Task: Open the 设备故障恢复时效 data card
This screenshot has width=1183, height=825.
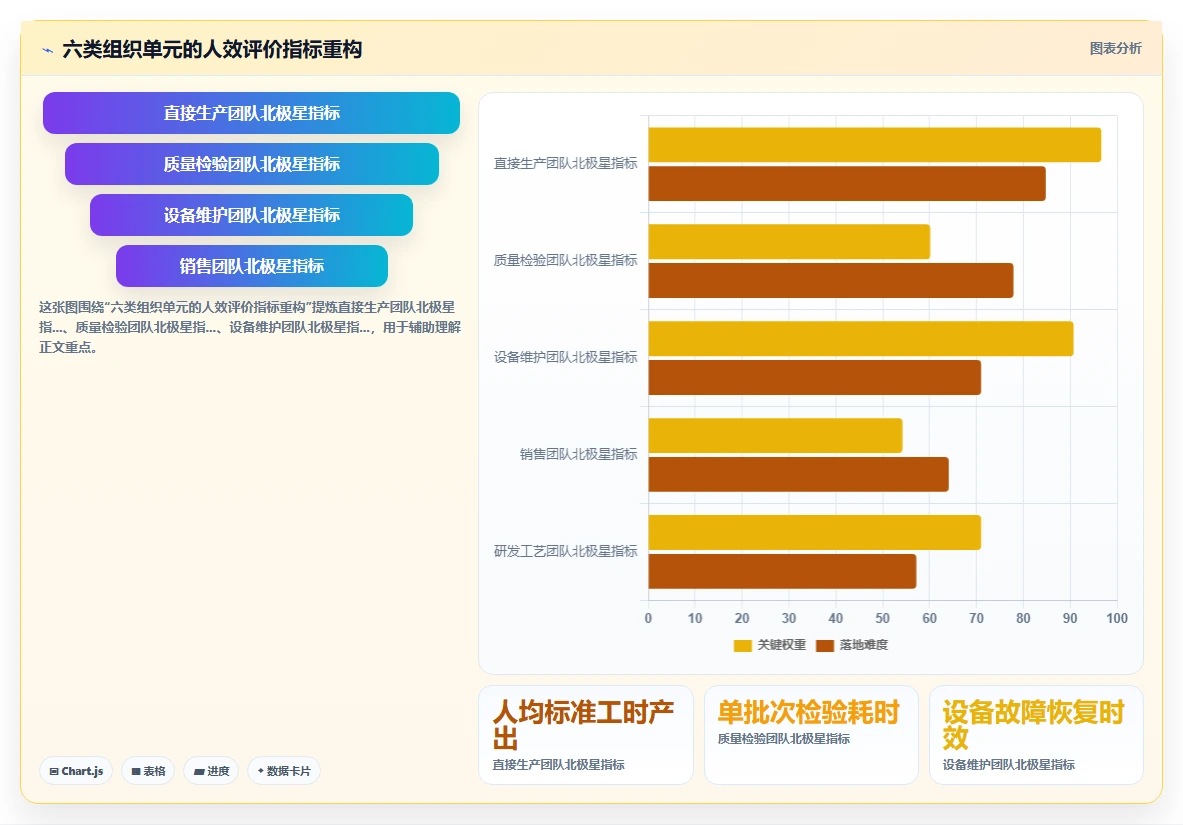Action: tap(1036, 735)
